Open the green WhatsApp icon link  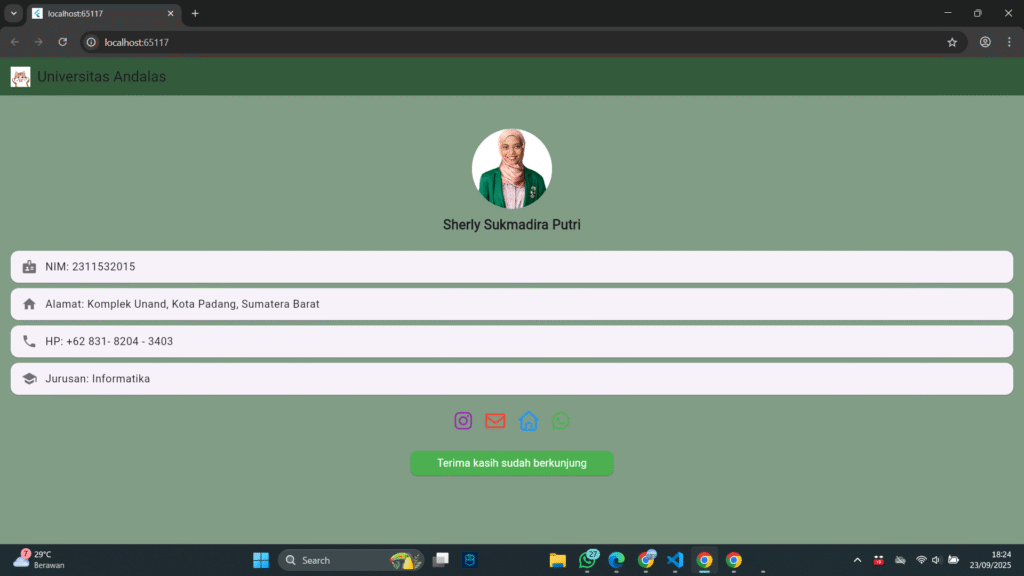[x=561, y=421]
